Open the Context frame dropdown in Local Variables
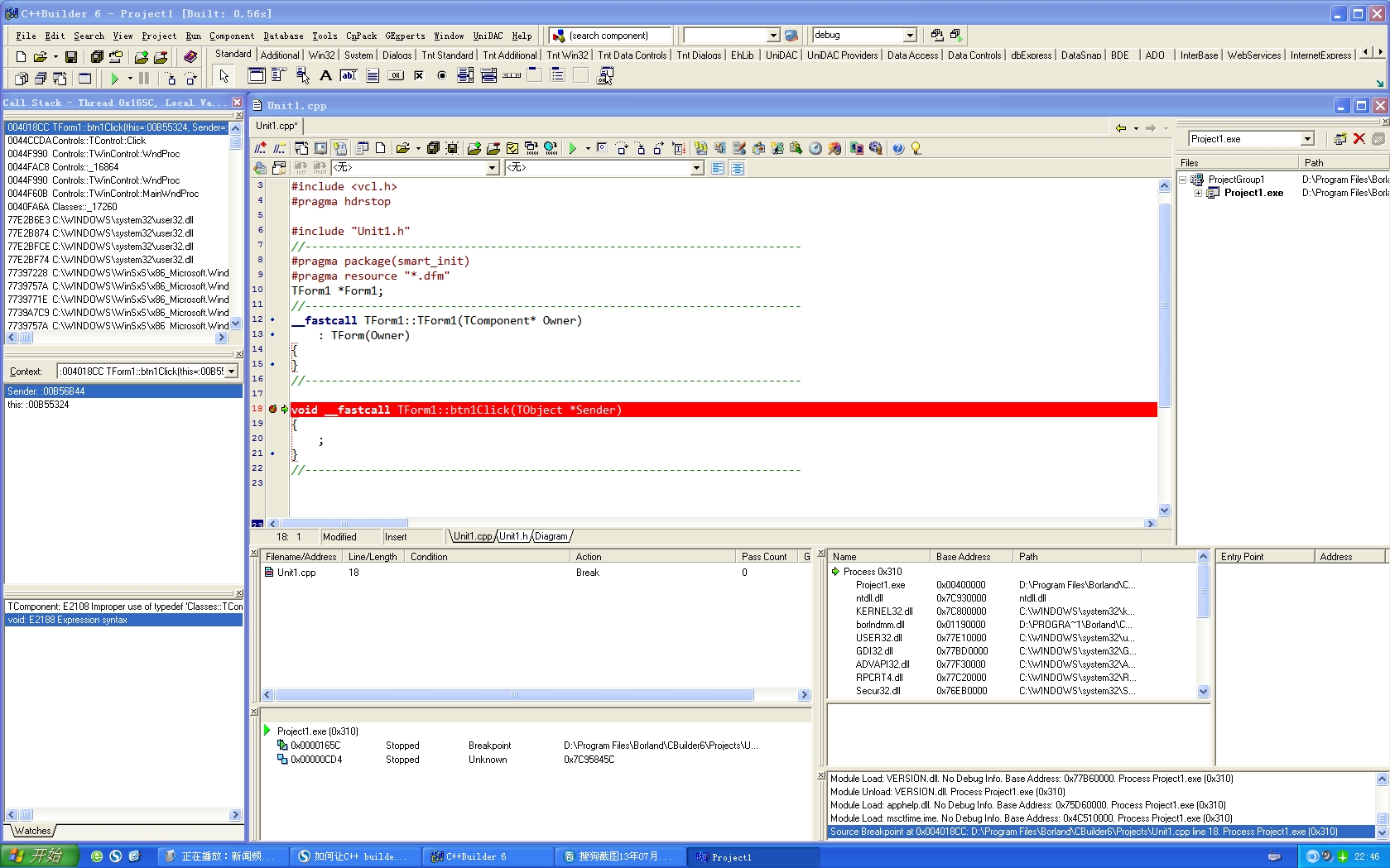 coord(231,372)
